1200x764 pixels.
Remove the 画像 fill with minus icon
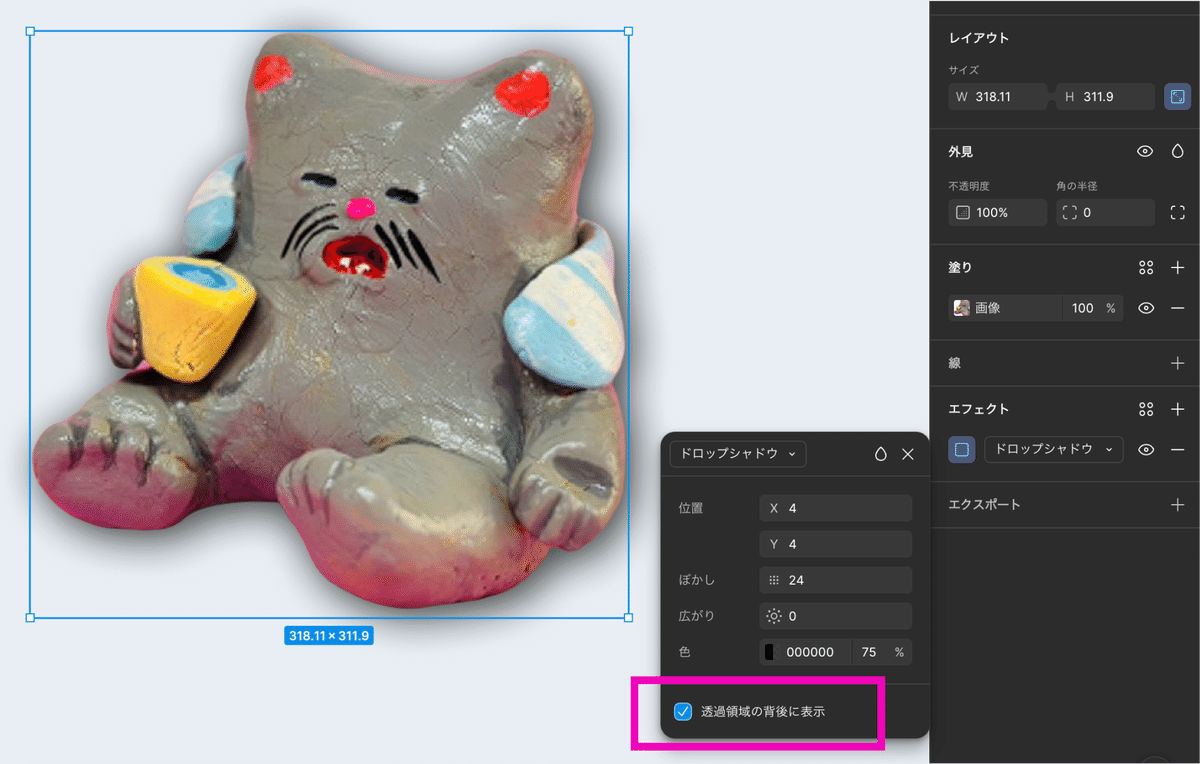click(x=1177, y=308)
